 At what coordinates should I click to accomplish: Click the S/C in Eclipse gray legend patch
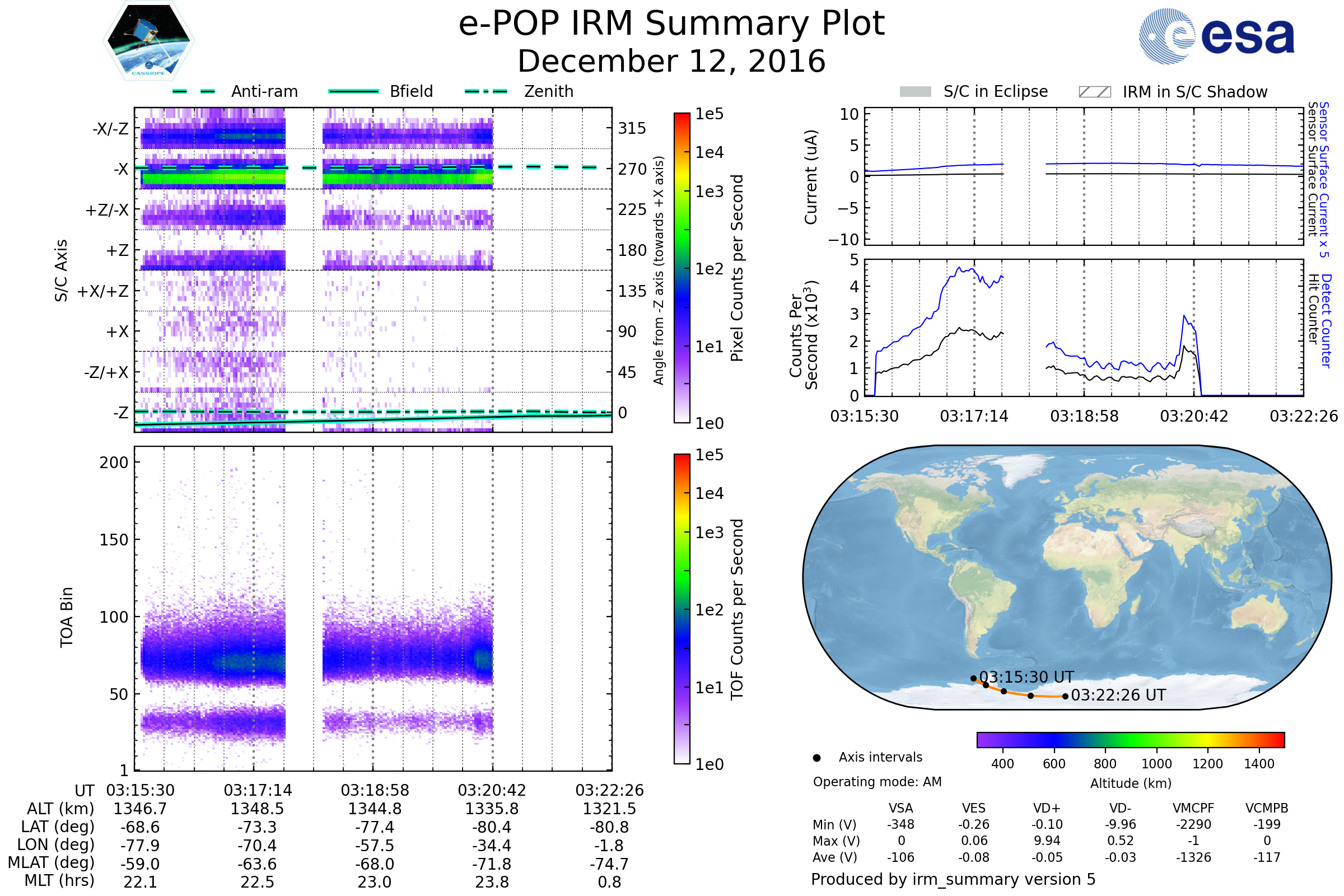tap(915, 92)
